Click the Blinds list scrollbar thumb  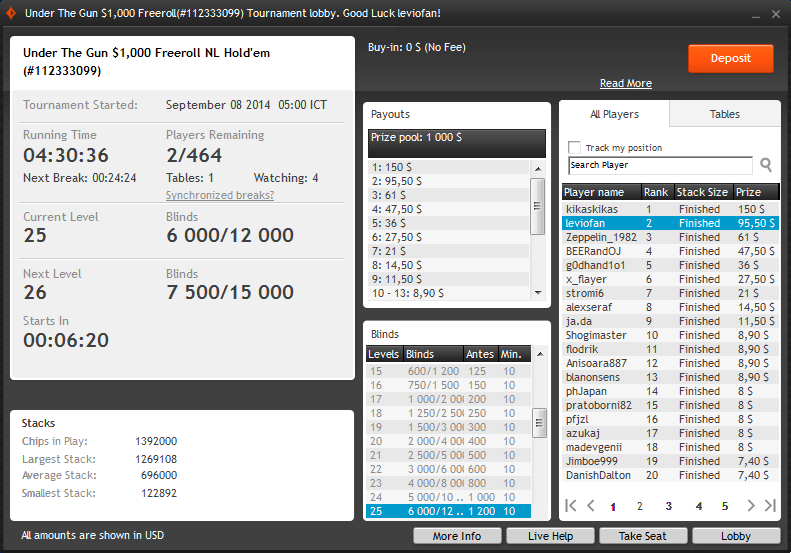click(540, 422)
